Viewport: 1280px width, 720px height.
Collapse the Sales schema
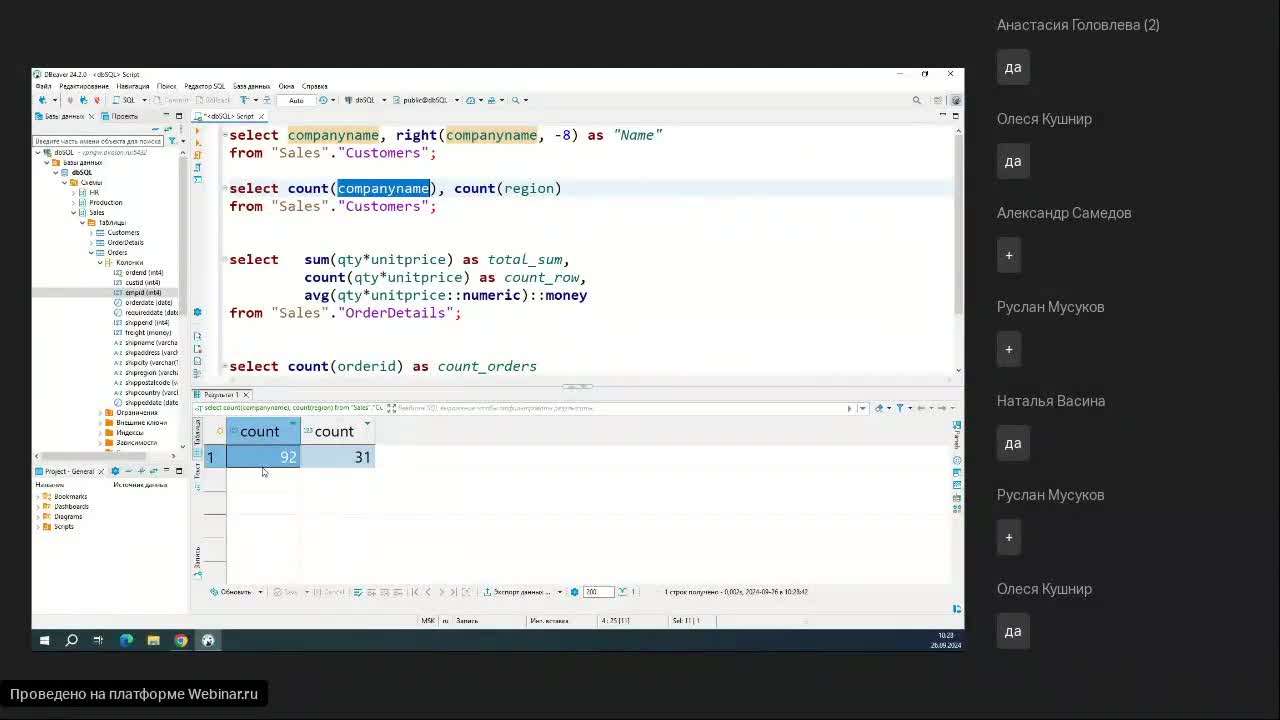tap(74, 212)
